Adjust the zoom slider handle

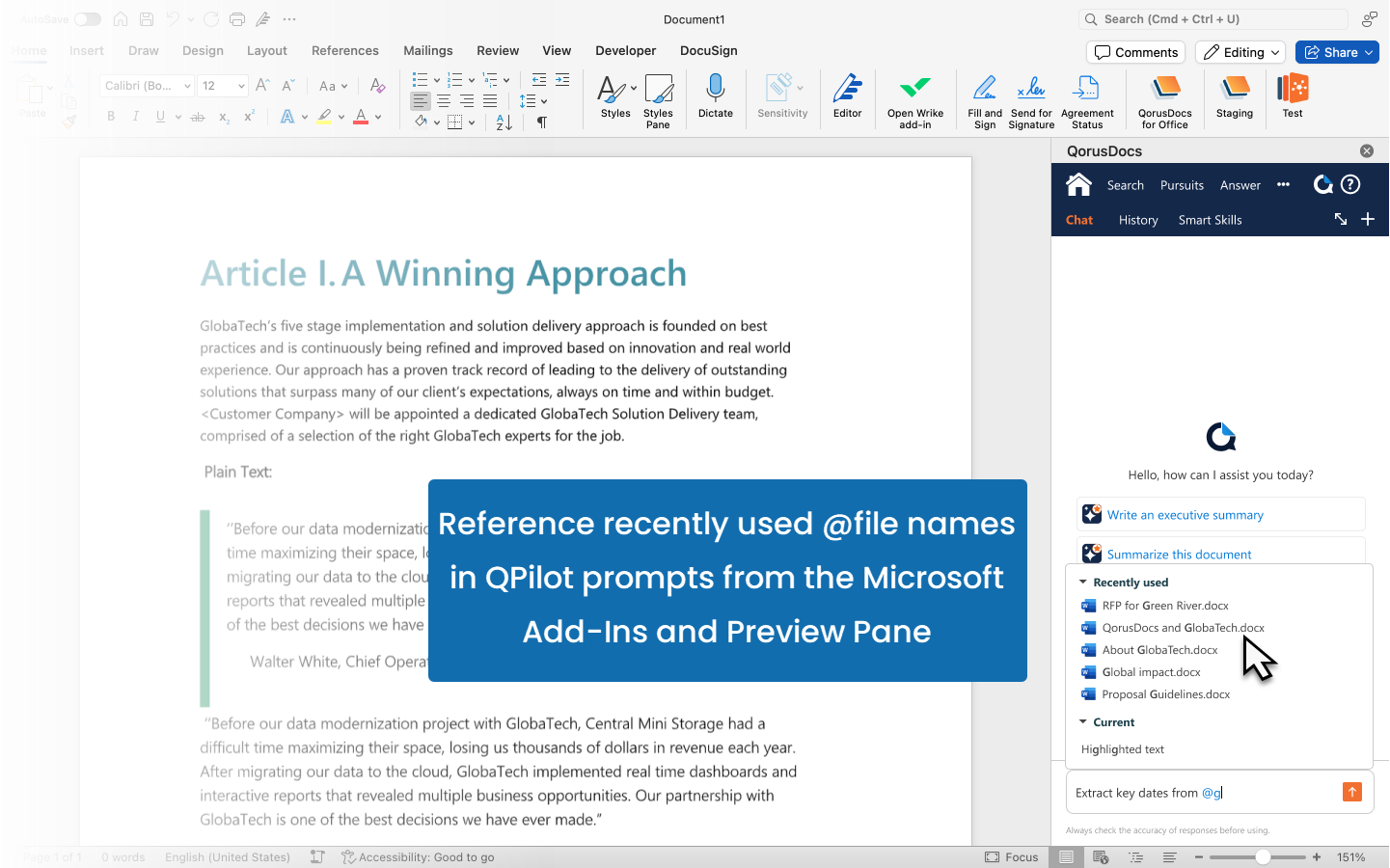click(1262, 857)
